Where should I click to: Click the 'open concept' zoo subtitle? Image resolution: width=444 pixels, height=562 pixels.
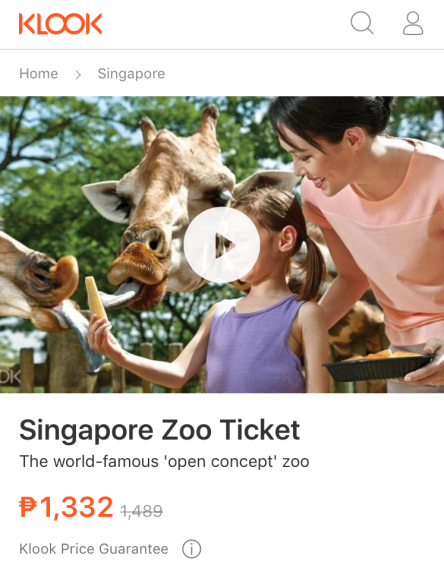point(164,461)
